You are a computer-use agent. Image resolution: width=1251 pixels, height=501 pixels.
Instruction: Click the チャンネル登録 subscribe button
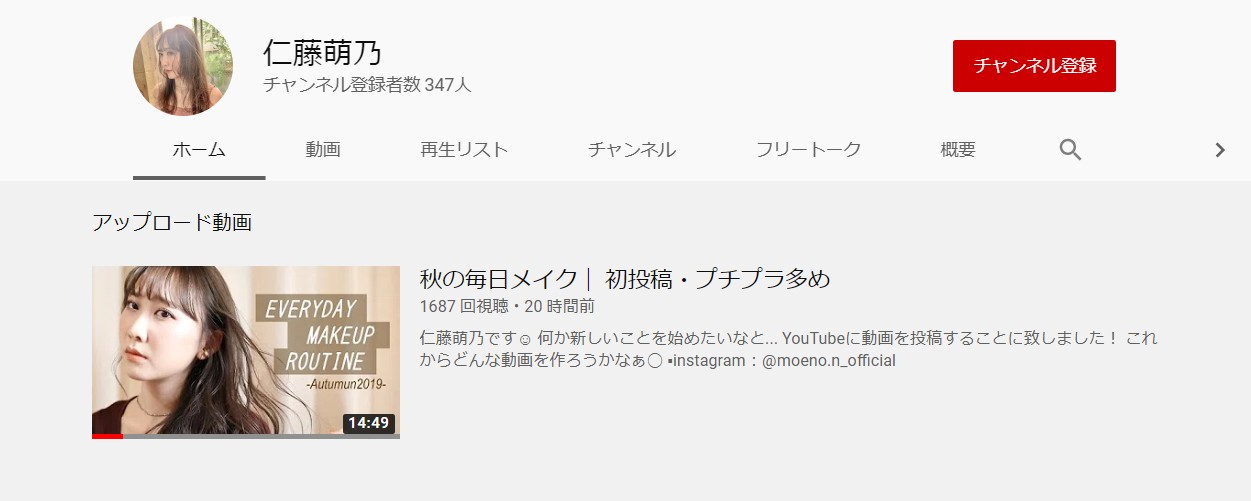(1034, 66)
